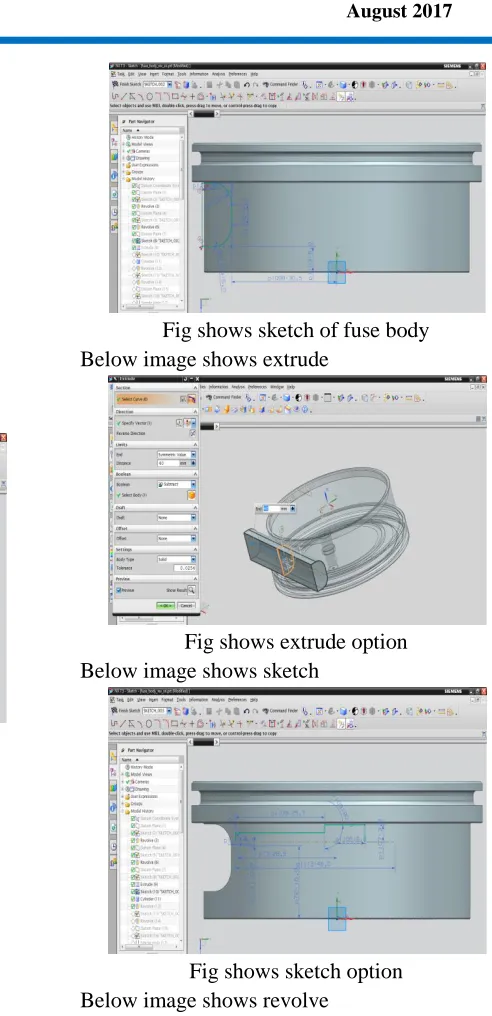
Task: Click Finish Sketch in the fuse body sketch figure
Action: coord(127,85)
